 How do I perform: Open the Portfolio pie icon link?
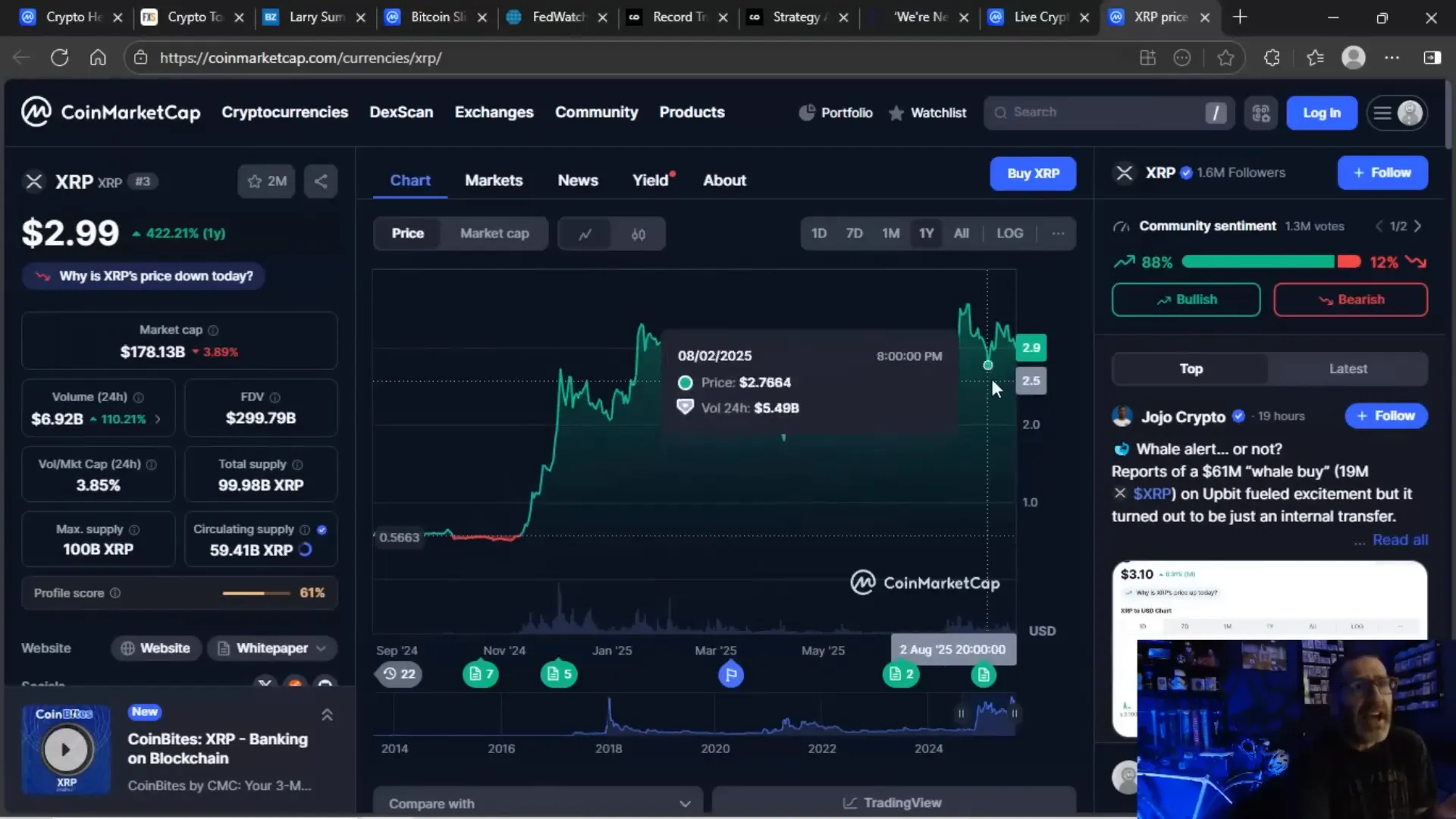pyautogui.click(x=836, y=113)
